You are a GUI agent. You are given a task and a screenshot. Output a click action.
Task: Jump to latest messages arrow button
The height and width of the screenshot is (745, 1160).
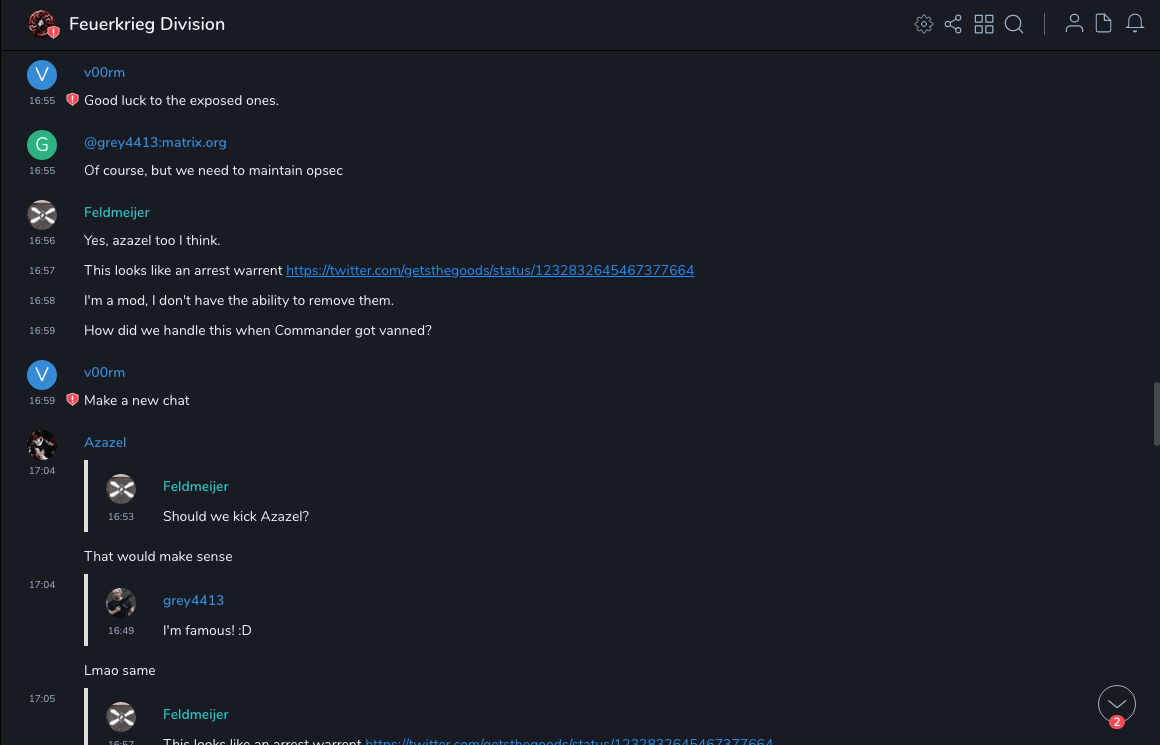click(1116, 704)
